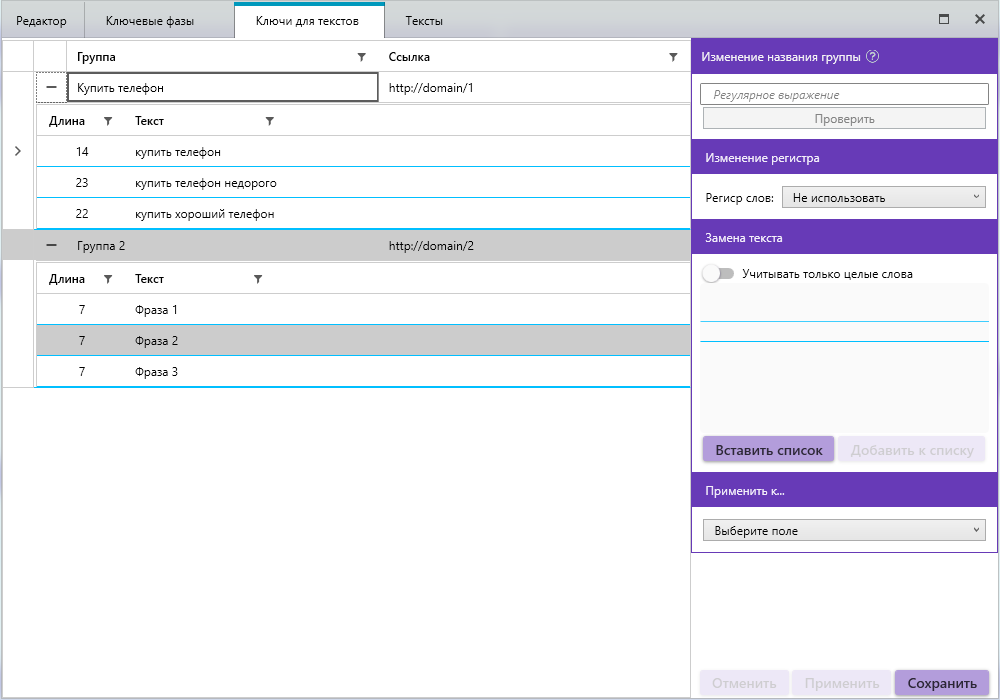Filter Текст column in Купить телефон group
Viewport: 1000px width, 700px height.
[x=269, y=121]
